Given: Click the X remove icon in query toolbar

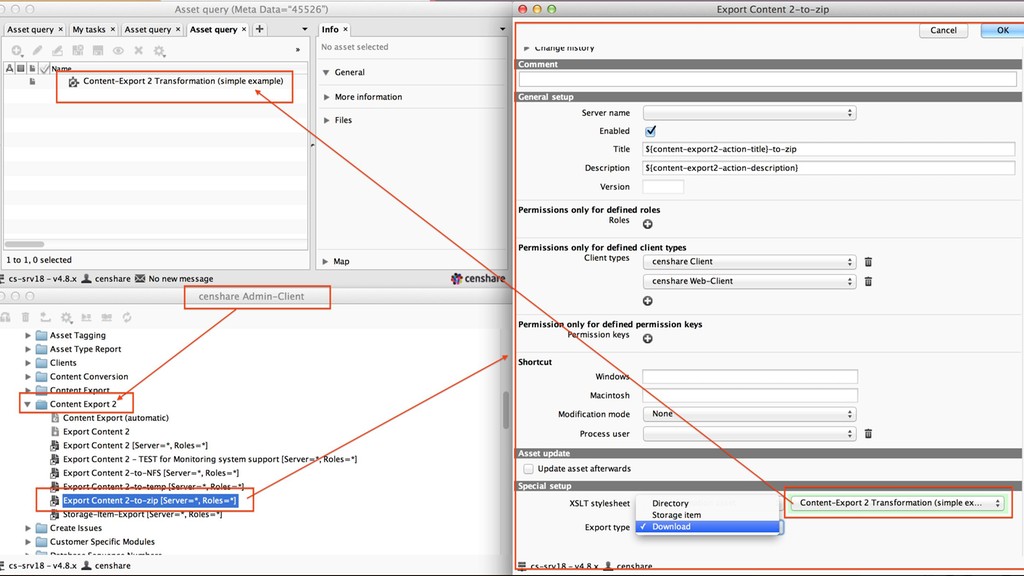Looking at the screenshot, I should point(139,50).
